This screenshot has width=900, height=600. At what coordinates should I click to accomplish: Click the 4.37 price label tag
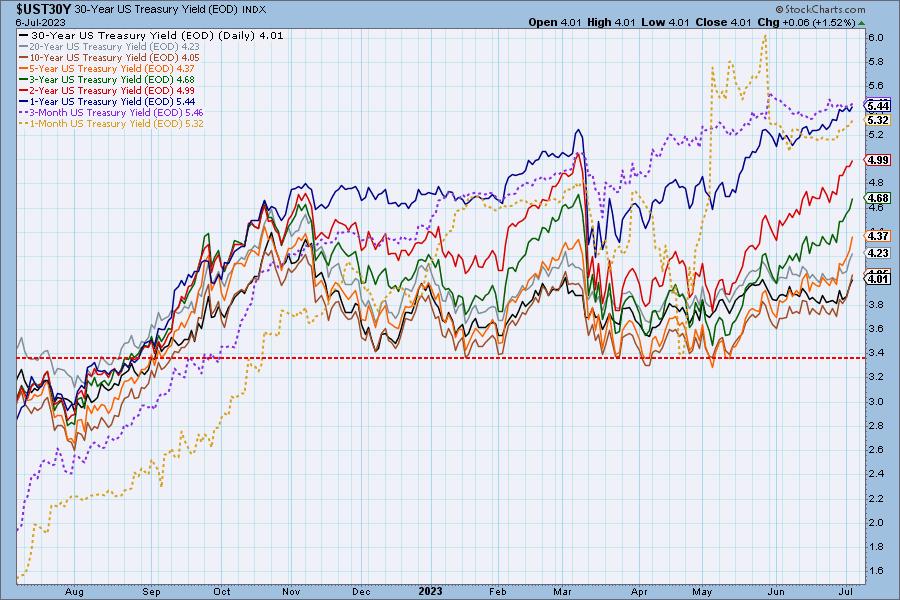[878, 235]
